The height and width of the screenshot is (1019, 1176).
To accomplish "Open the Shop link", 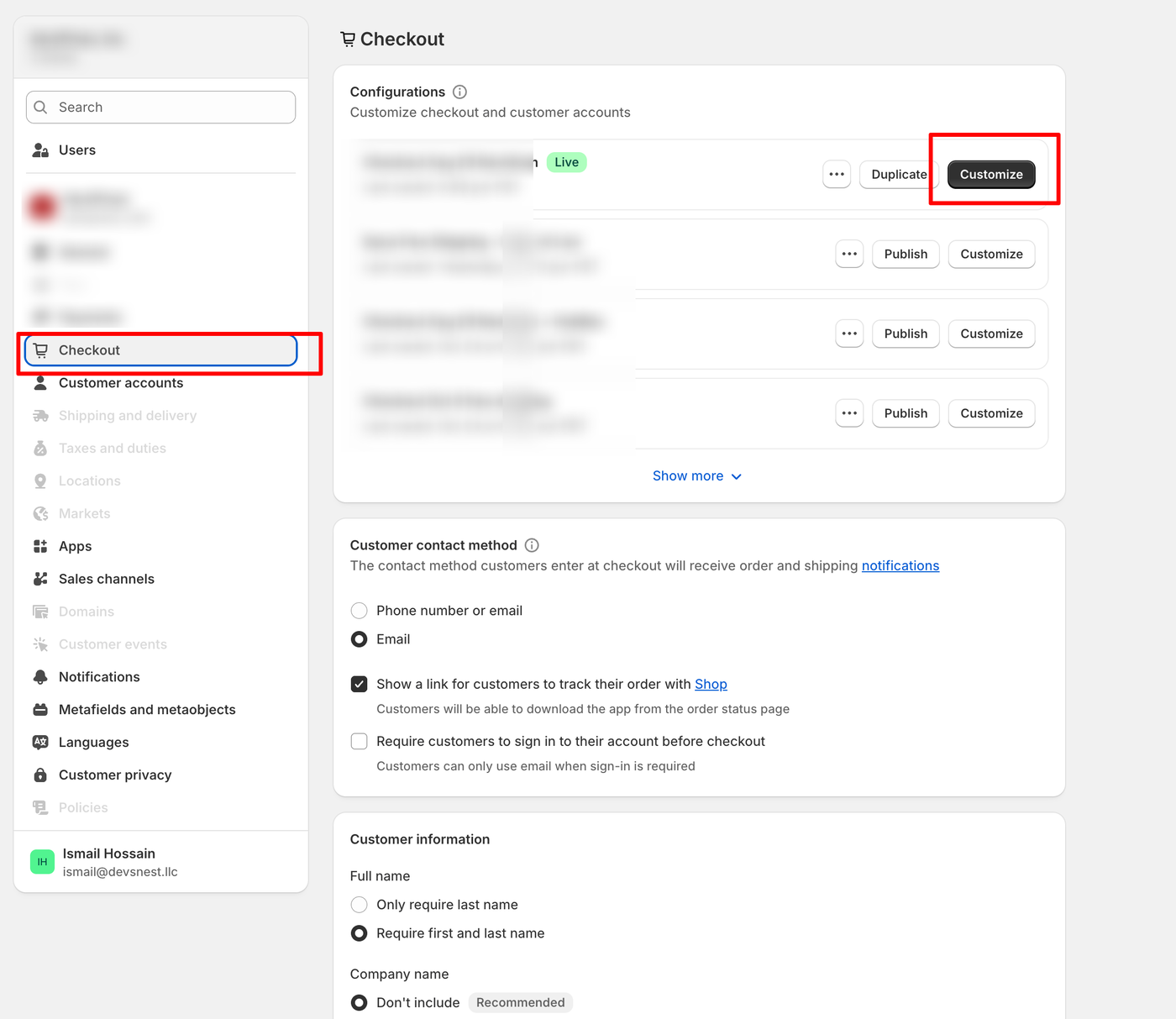I will tap(711, 685).
